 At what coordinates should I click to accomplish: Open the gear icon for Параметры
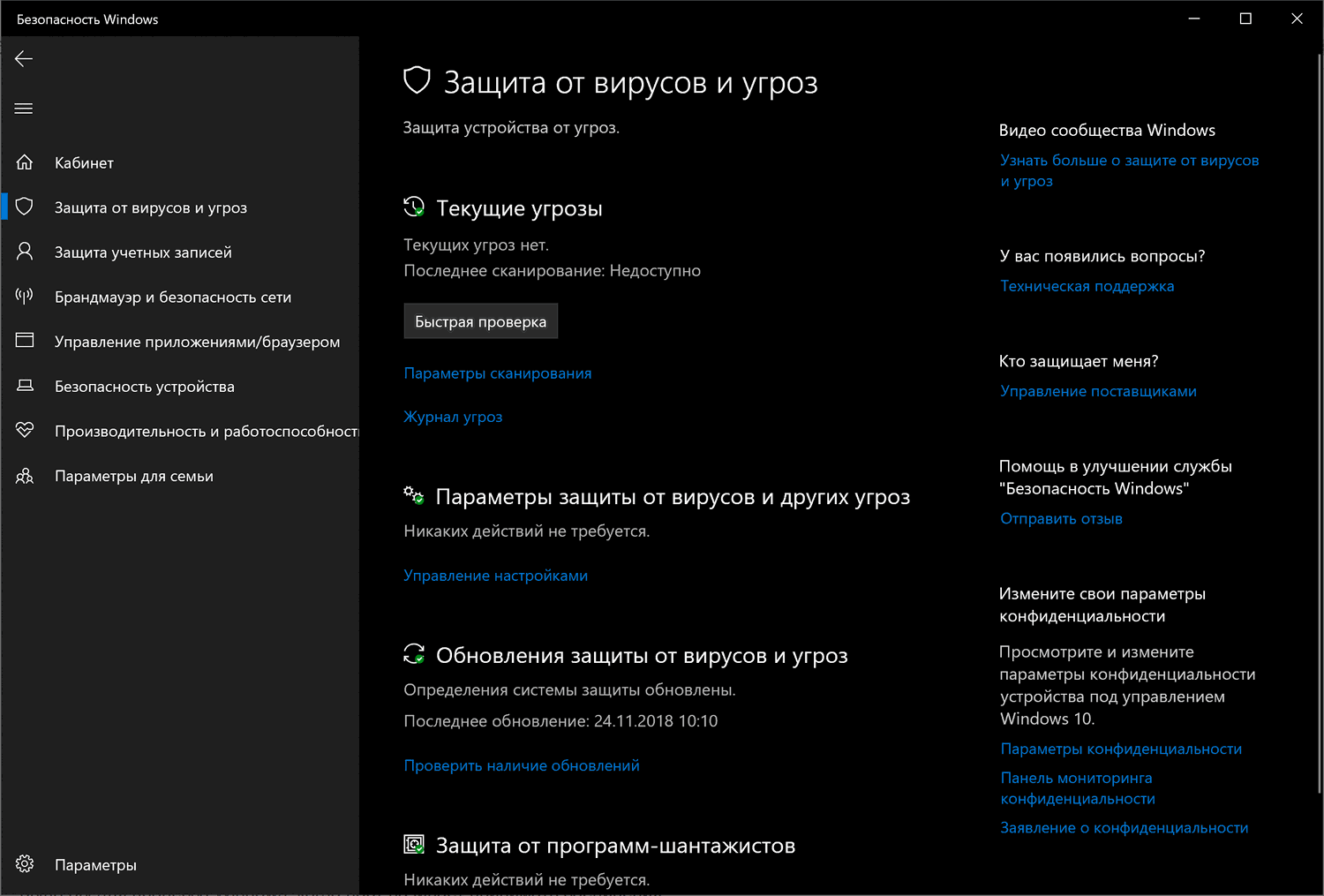[25, 864]
